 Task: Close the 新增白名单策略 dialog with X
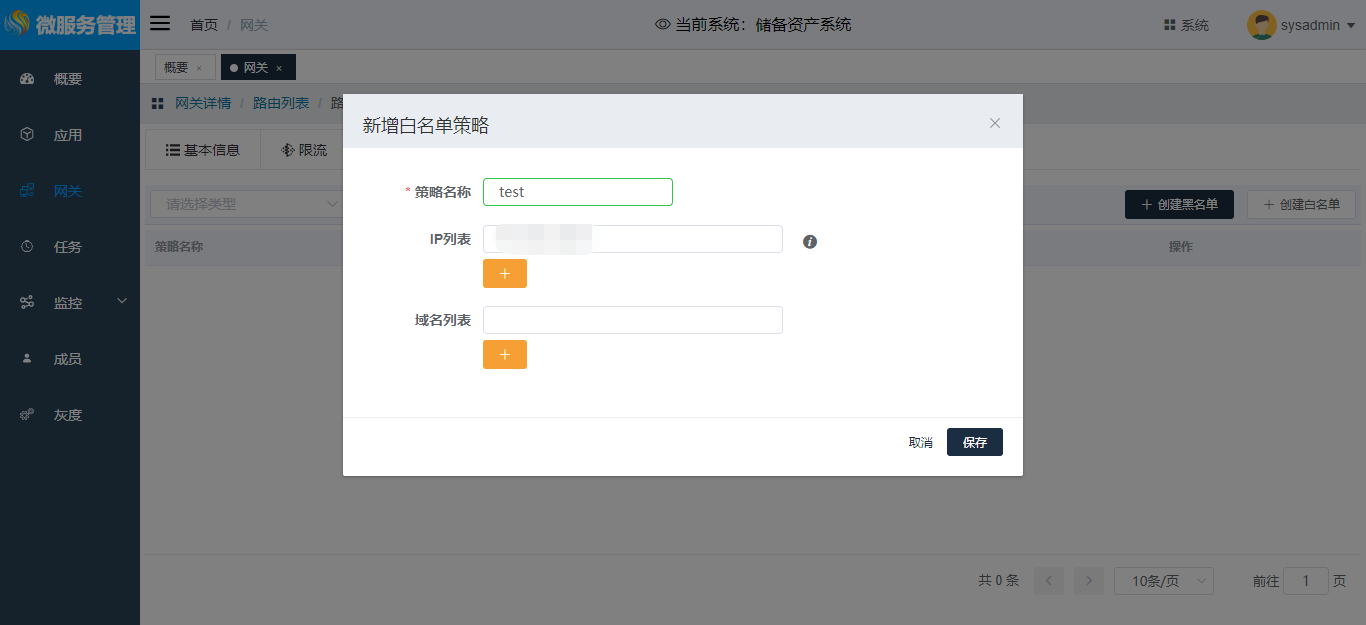(x=995, y=123)
